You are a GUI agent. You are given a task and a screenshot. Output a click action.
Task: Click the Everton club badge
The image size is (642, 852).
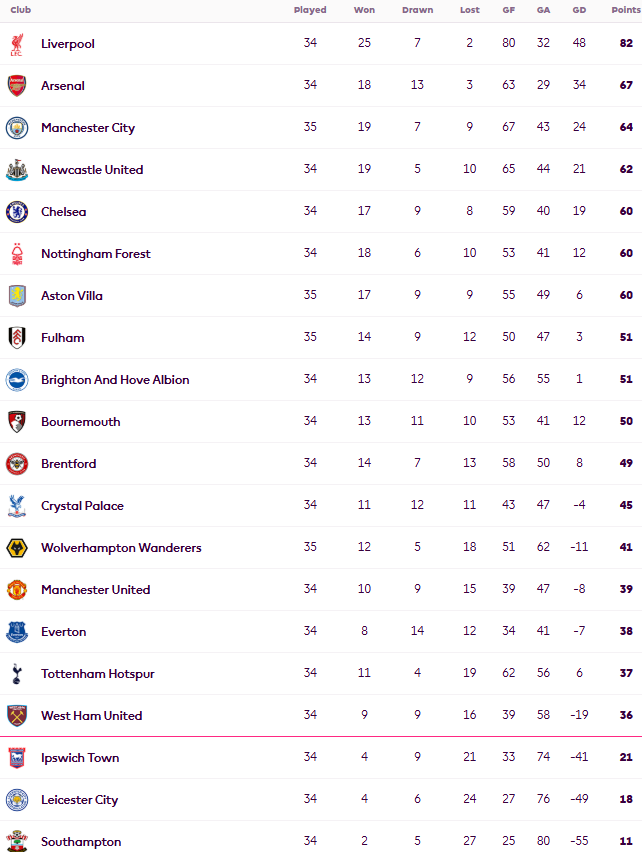tap(17, 632)
